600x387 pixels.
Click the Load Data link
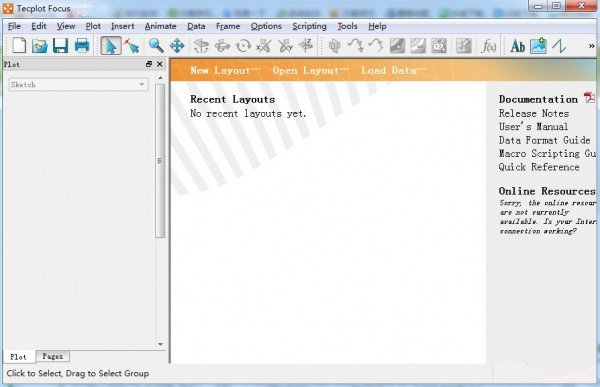click(393, 70)
